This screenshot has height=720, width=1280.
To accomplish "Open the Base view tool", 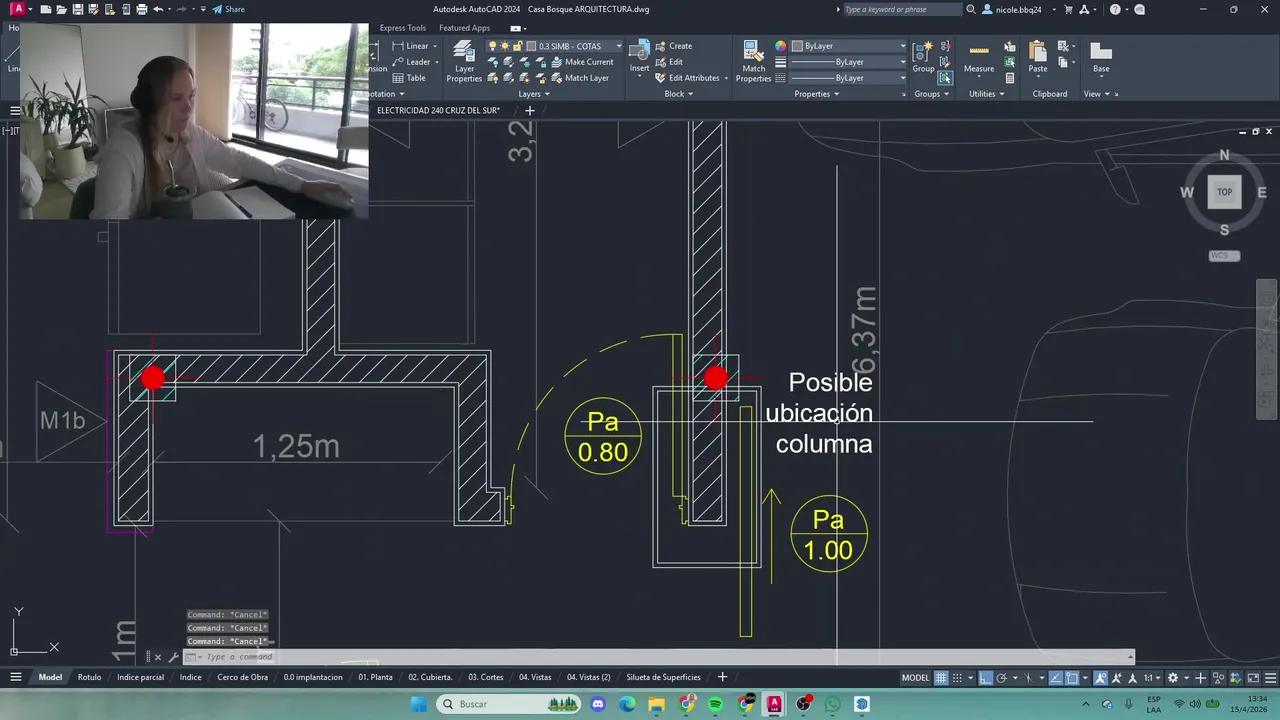I will (1101, 57).
